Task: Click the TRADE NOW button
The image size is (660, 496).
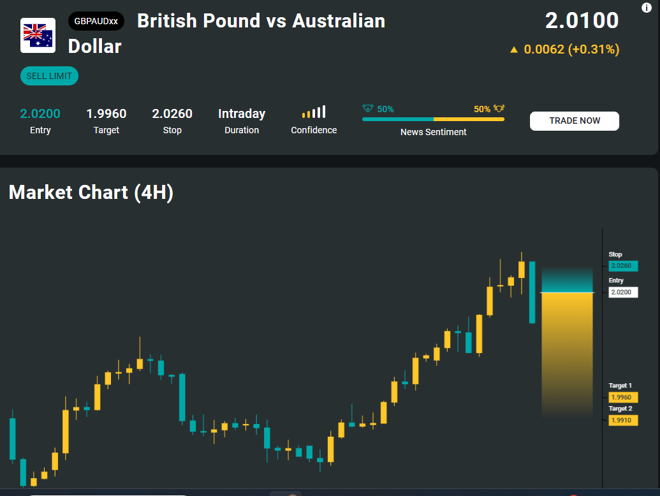Action: pyautogui.click(x=574, y=121)
